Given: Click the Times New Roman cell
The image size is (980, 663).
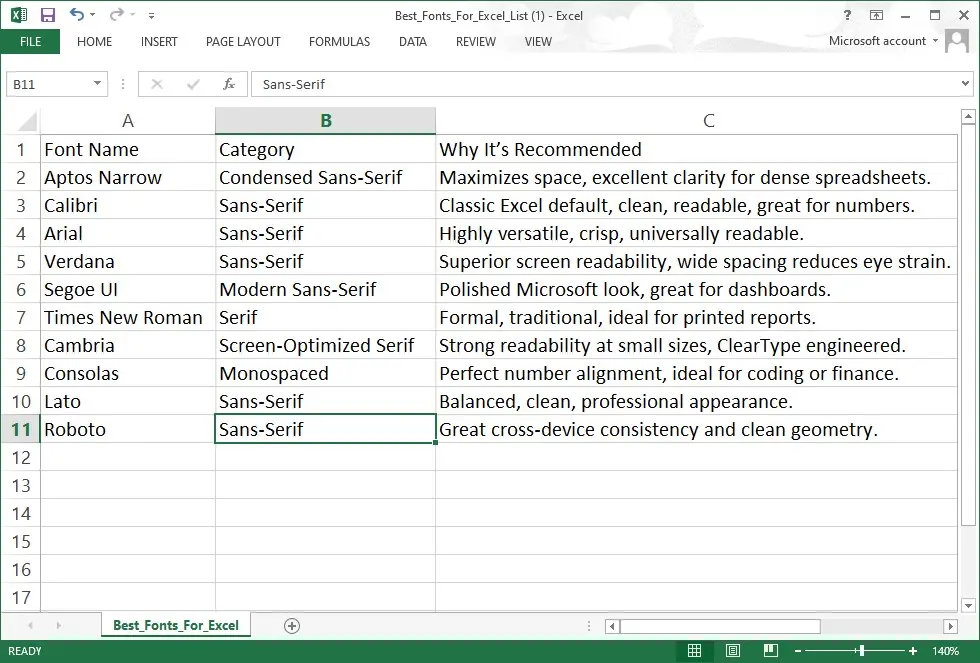Looking at the screenshot, I should coord(128,317).
